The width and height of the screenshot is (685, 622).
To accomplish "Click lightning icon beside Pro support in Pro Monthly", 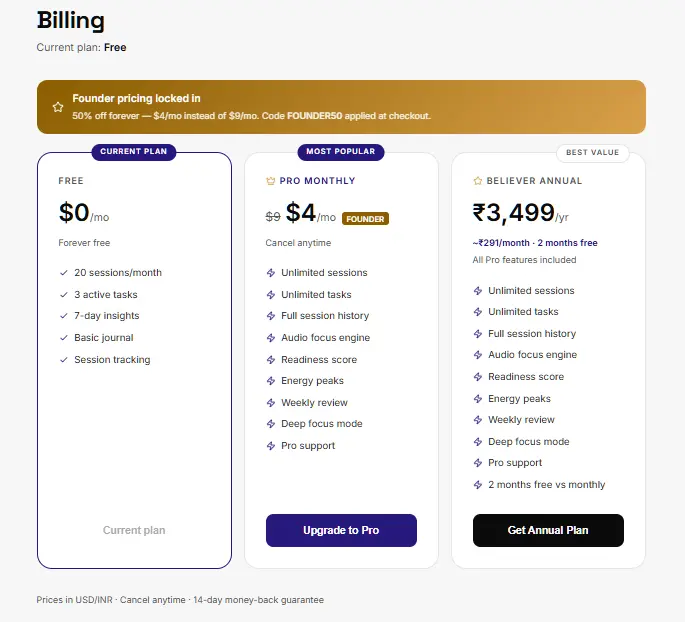I will point(271,446).
